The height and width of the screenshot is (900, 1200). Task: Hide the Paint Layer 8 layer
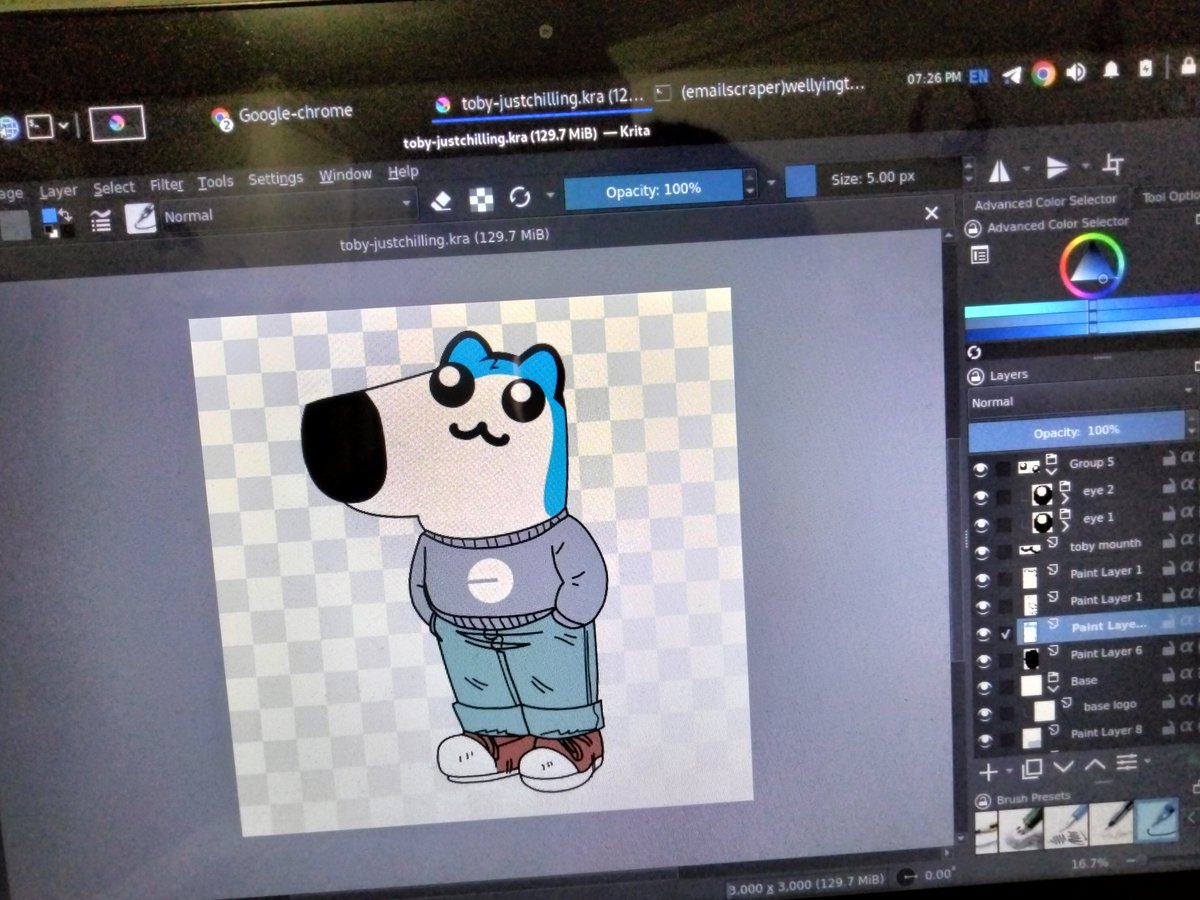[986, 742]
